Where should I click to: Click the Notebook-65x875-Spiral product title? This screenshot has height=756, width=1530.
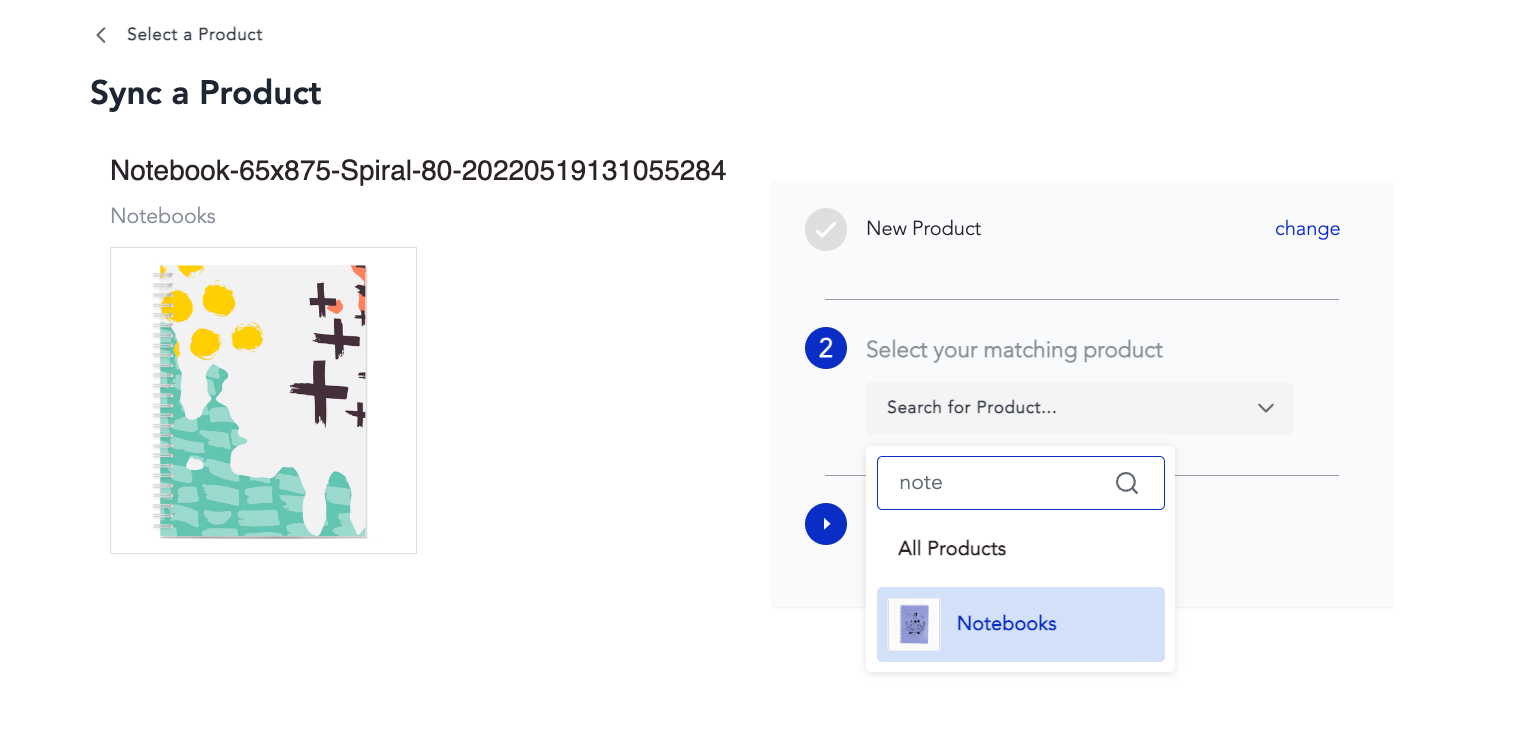(x=418, y=171)
